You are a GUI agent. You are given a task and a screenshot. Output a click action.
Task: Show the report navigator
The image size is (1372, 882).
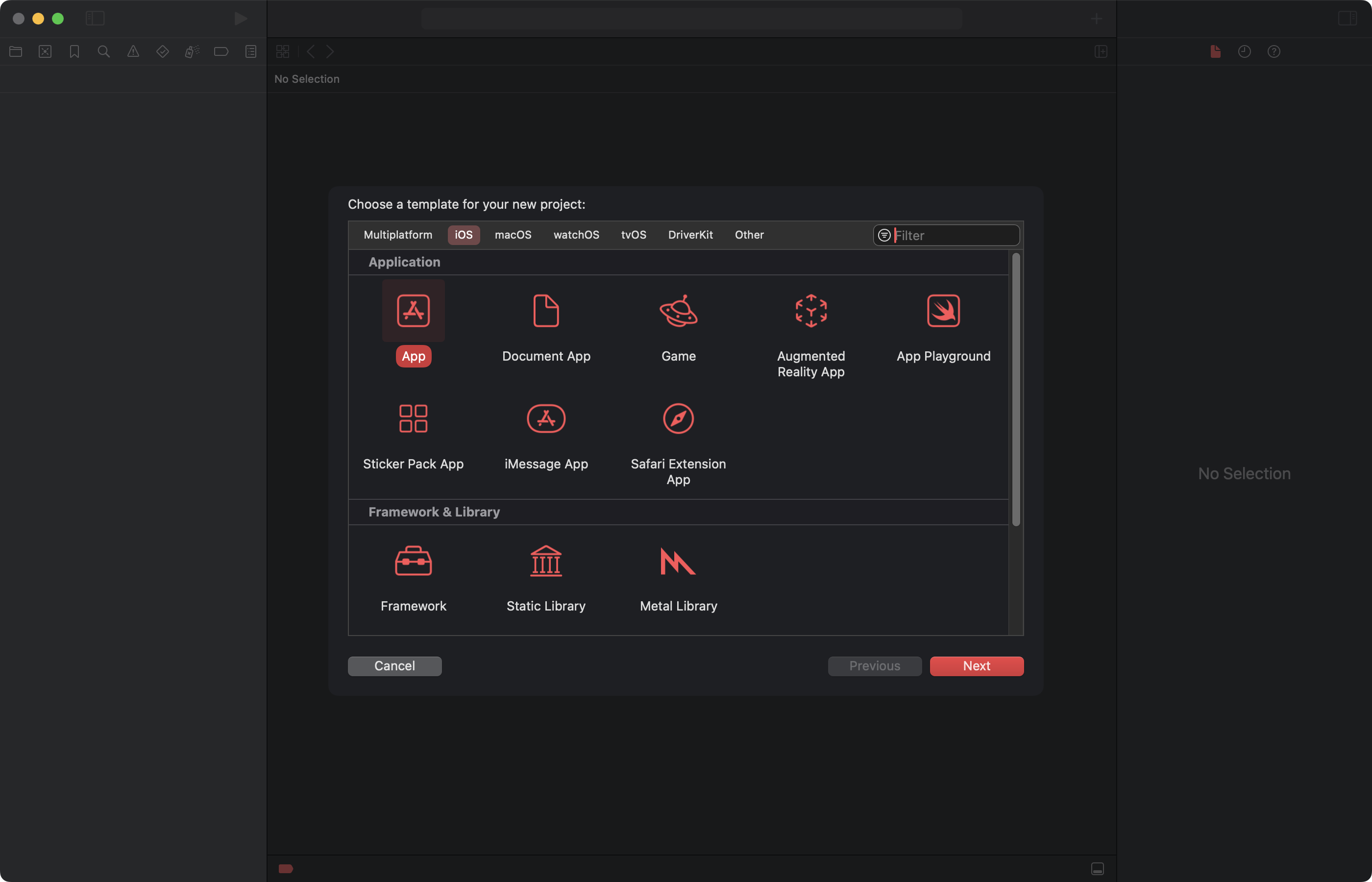pyautogui.click(x=251, y=51)
